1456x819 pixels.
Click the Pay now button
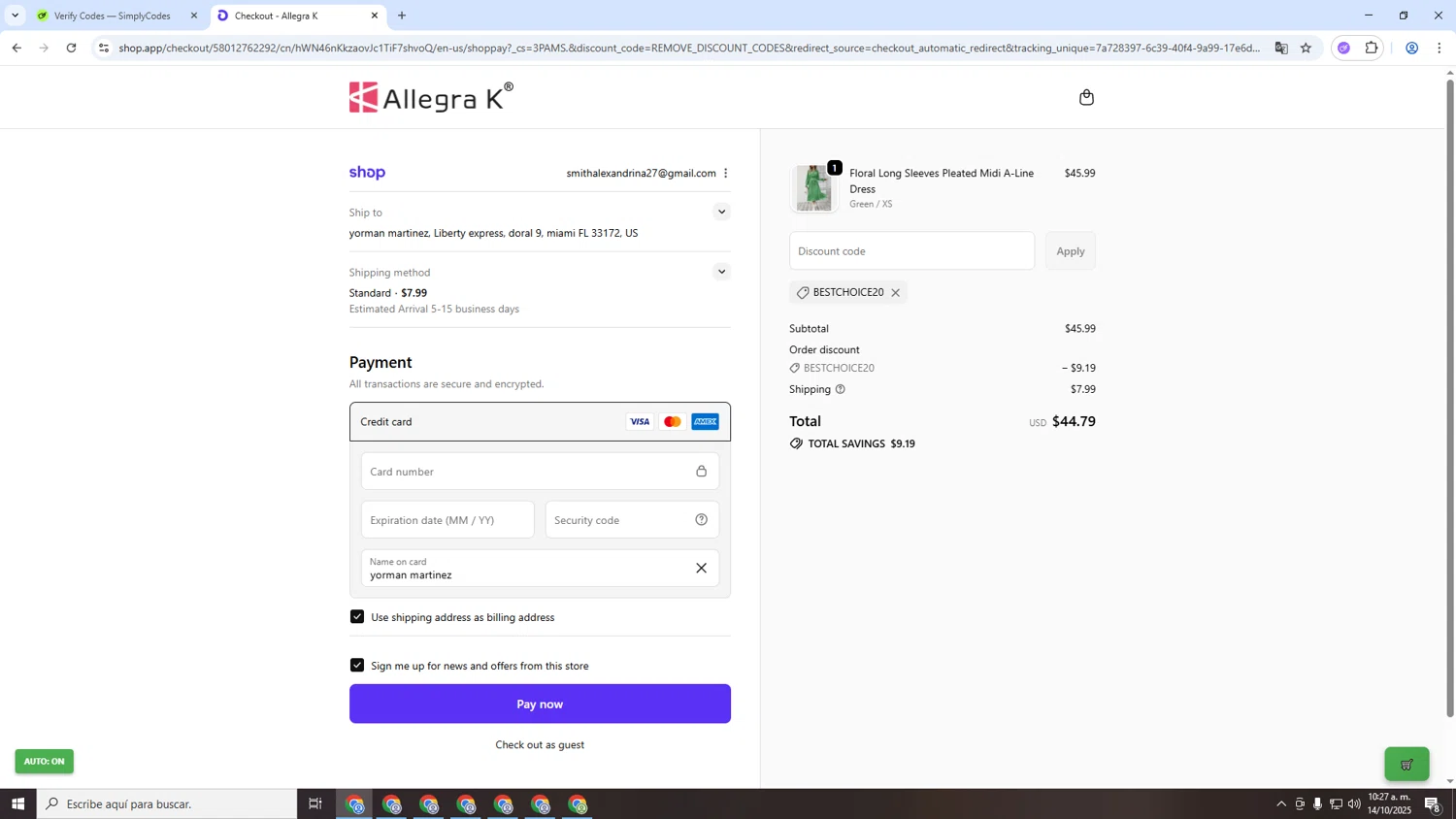click(540, 704)
